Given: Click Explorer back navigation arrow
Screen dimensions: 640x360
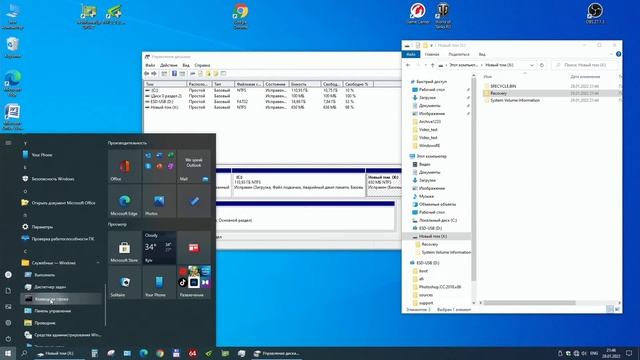Looking at the screenshot, I should click(408, 65).
